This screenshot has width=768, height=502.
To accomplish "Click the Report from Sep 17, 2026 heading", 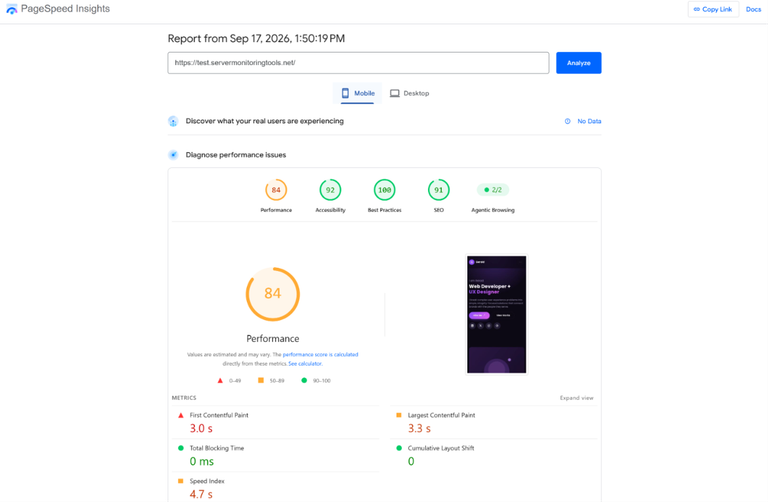I will click(x=256, y=38).
